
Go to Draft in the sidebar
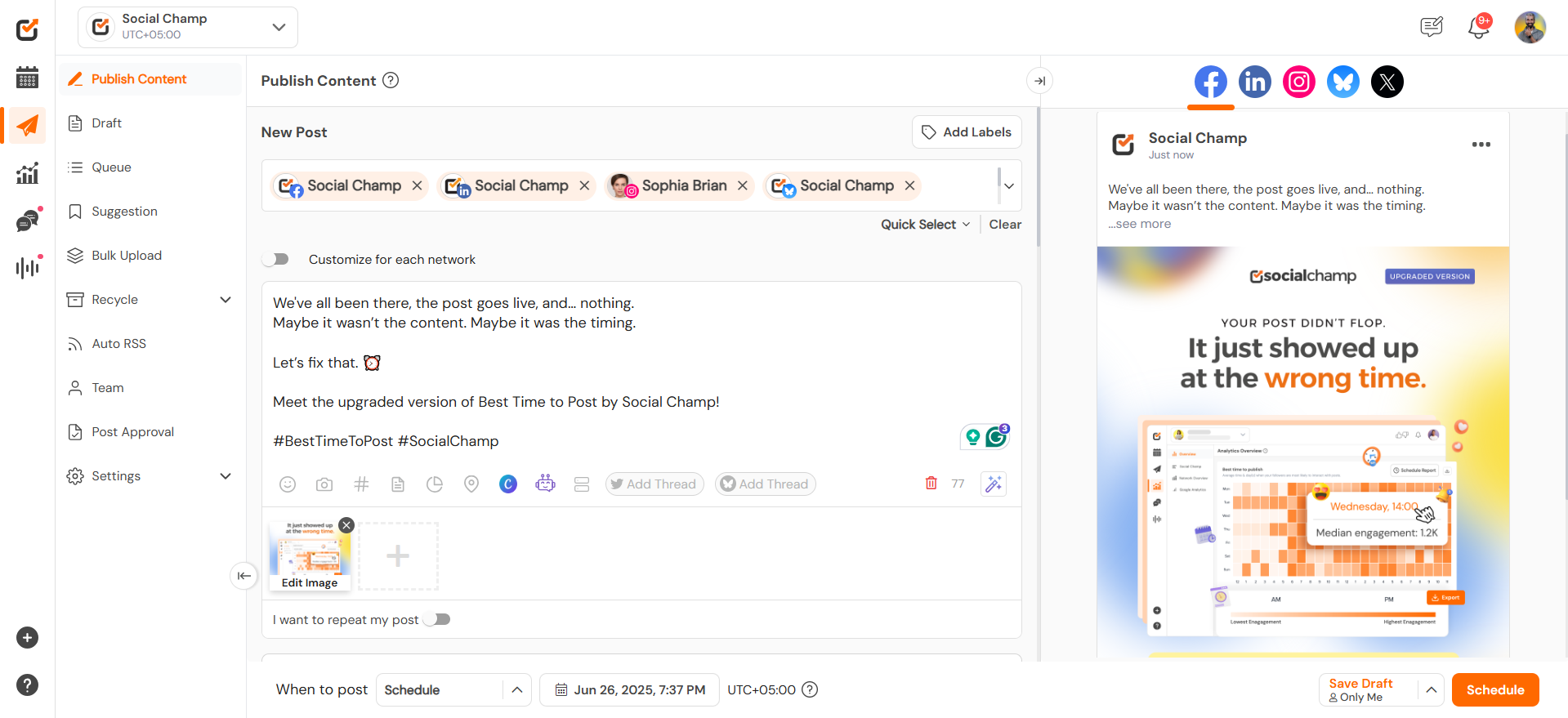151,123
